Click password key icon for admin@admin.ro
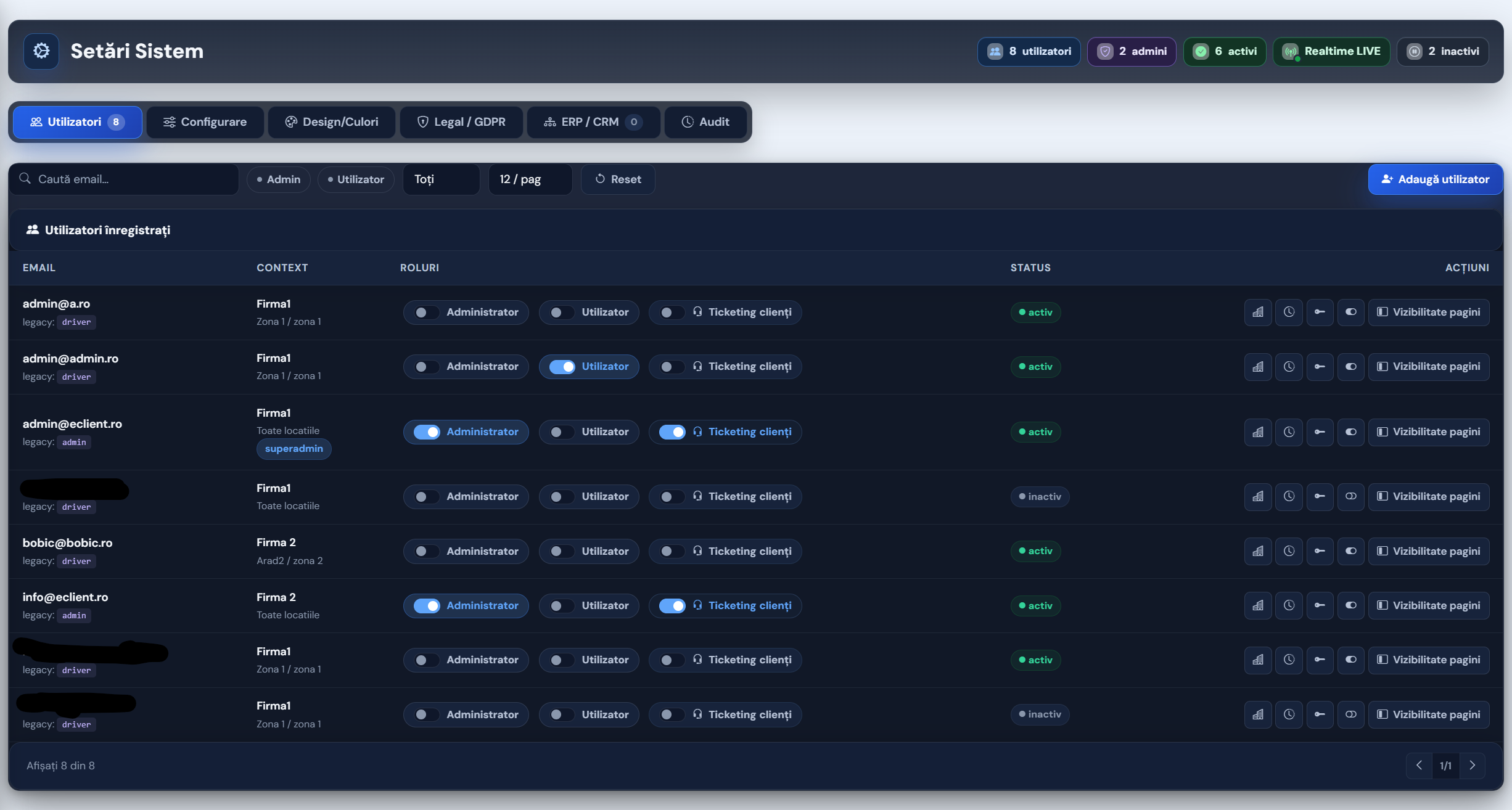 point(1320,367)
